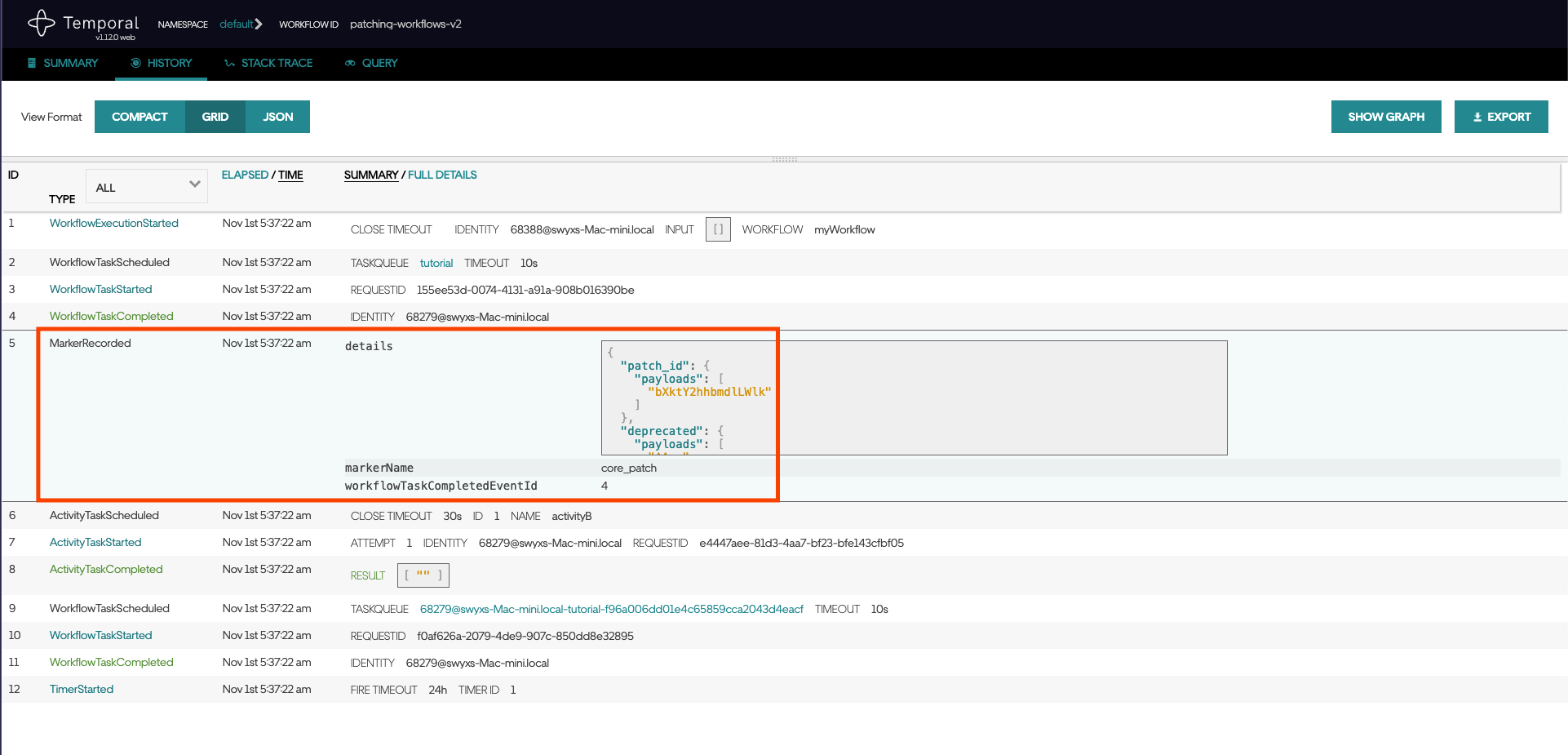
Task: Click request ID 155ee53d value
Action: click(x=525, y=290)
